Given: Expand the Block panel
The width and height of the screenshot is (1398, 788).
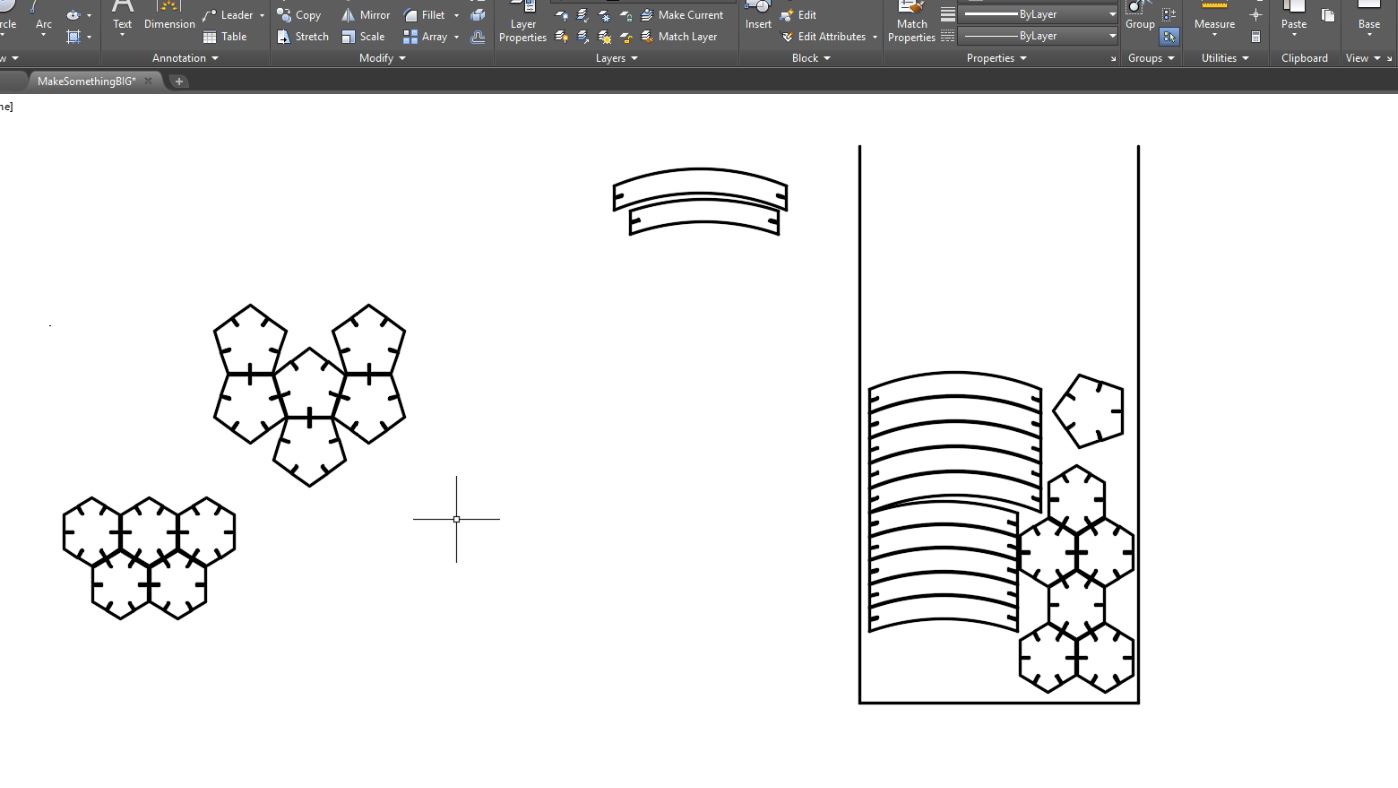Looking at the screenshot, I should pyautogui.click(x=811, y=58).
